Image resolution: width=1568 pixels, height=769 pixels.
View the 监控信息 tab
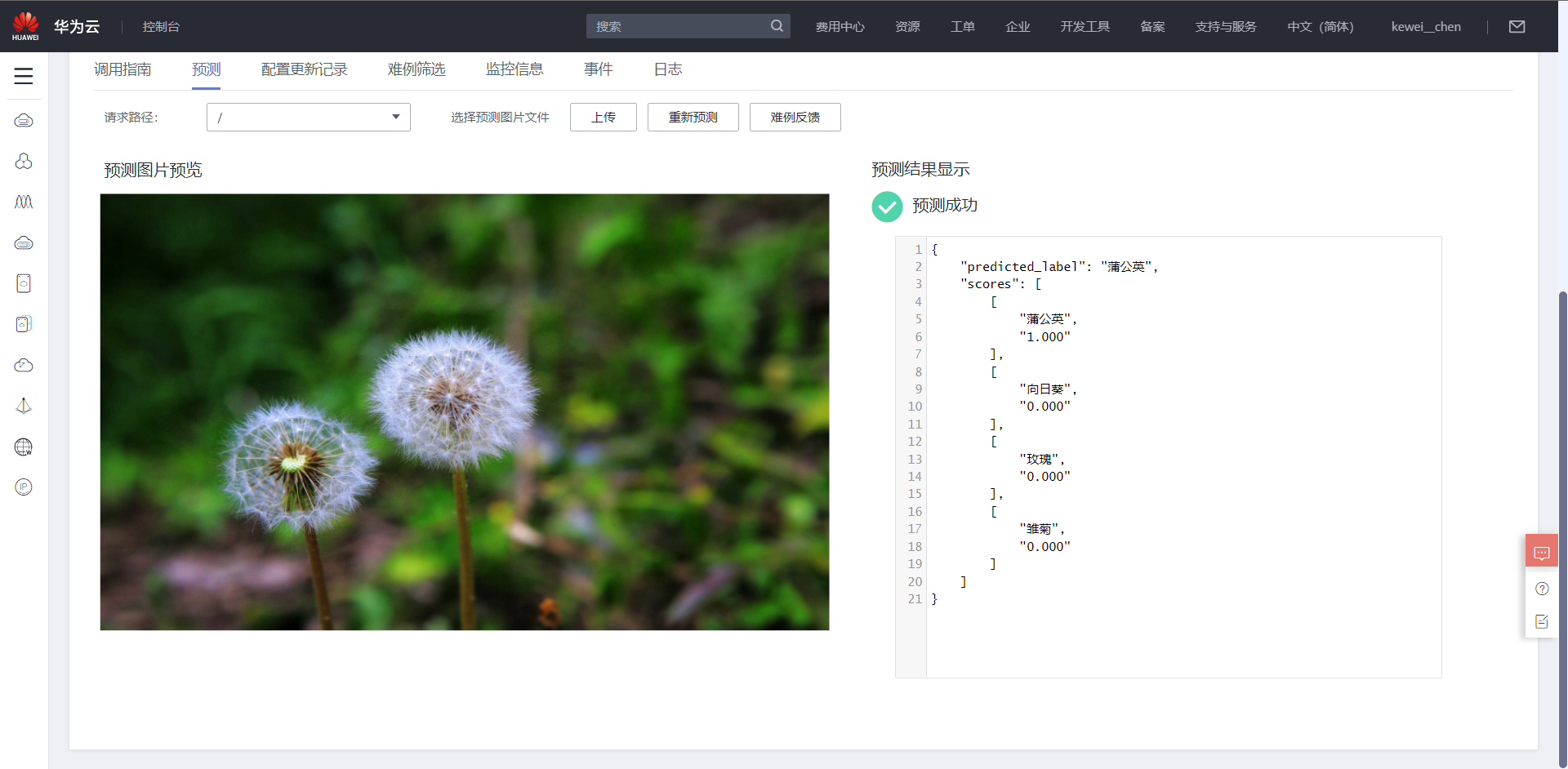coord(514,69)
